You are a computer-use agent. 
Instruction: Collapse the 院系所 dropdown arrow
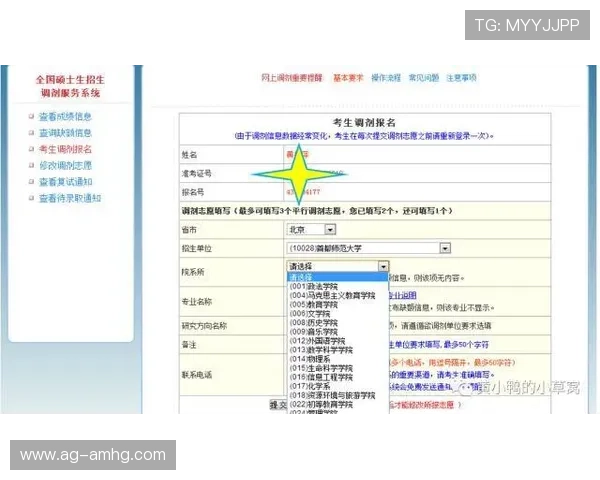383,266
